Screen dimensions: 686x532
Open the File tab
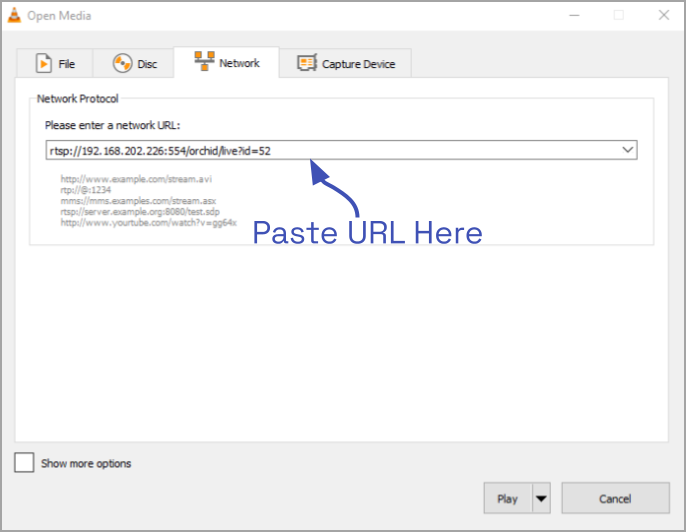coord(55,64)
